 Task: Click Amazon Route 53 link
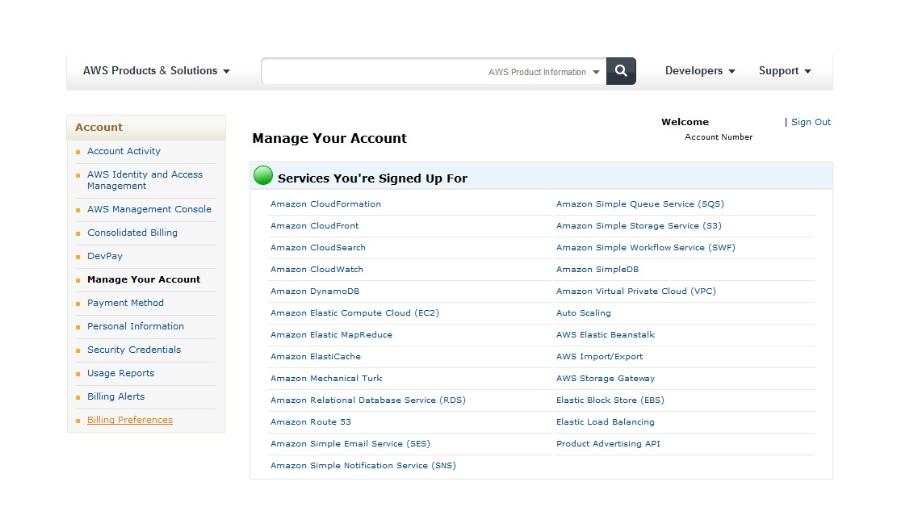click(311, 422)
